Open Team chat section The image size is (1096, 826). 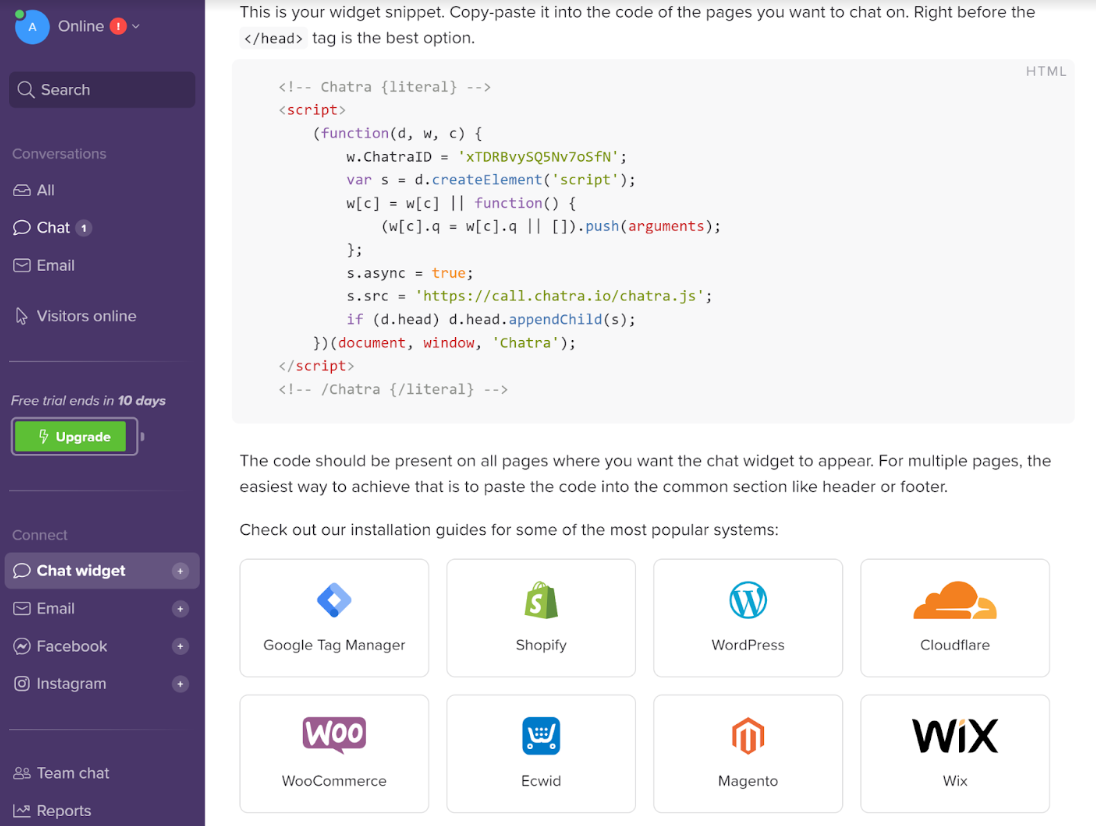(x=72, y=773)
